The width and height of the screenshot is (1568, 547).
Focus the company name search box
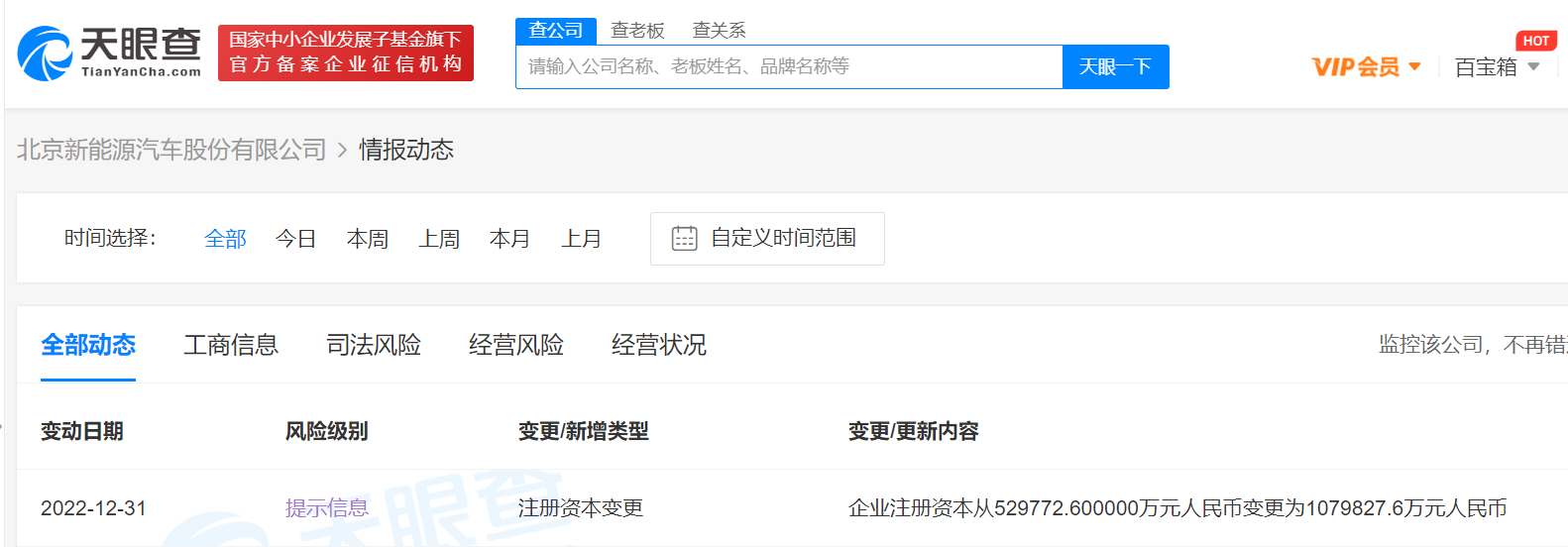[x=789, y=66]
